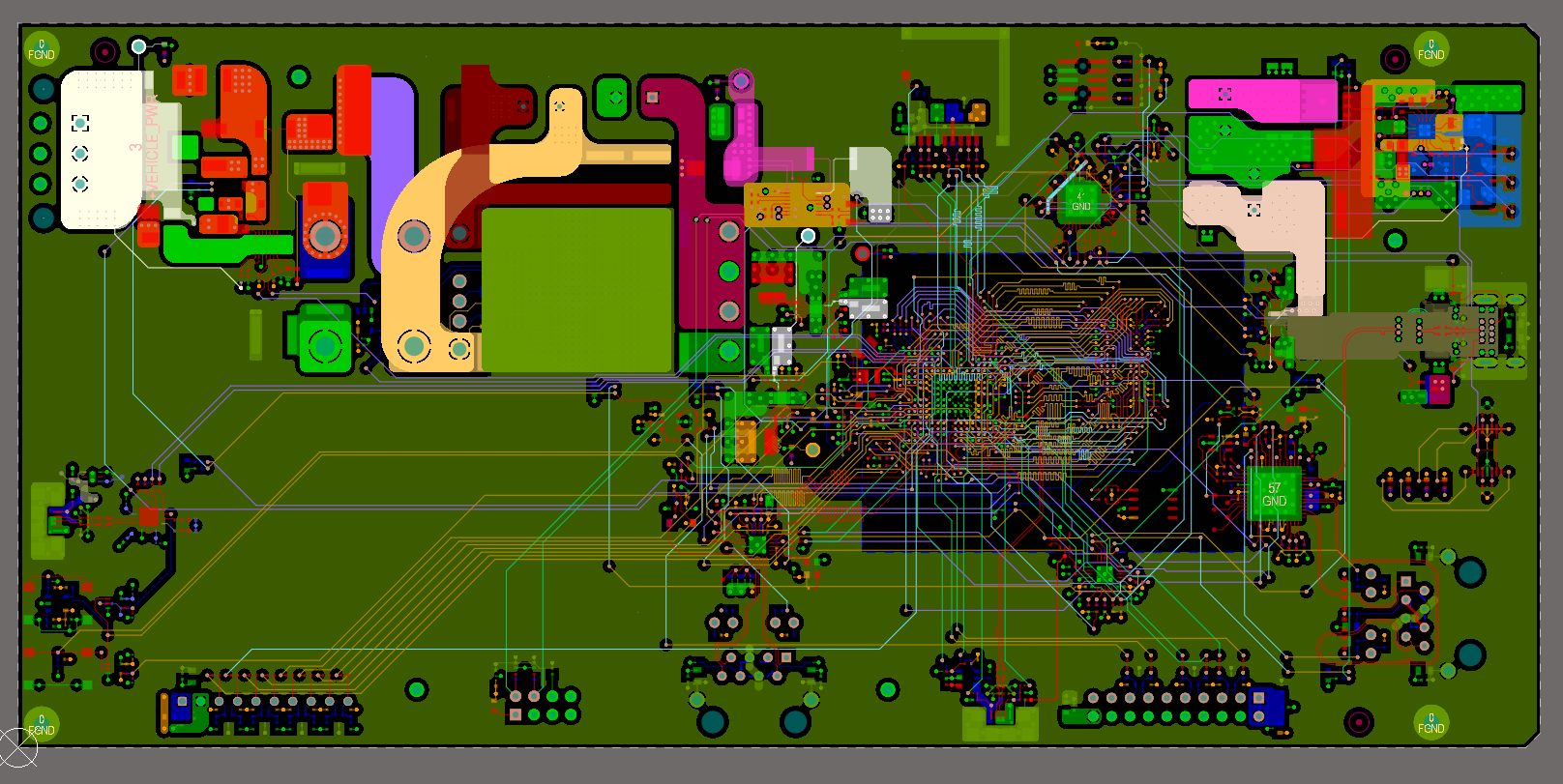Click the small red square component at left
The height and width of the screenshot is (784, 1563).
point(148,517)
